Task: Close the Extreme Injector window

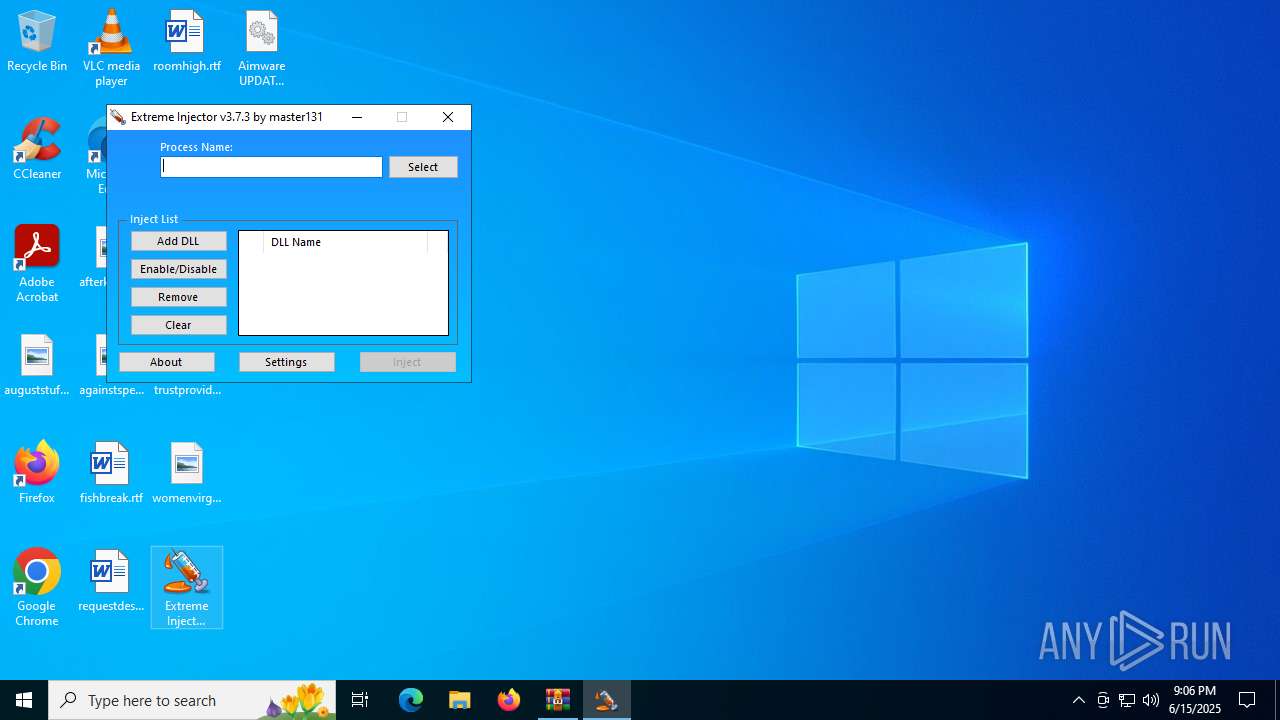Action: 448,117
